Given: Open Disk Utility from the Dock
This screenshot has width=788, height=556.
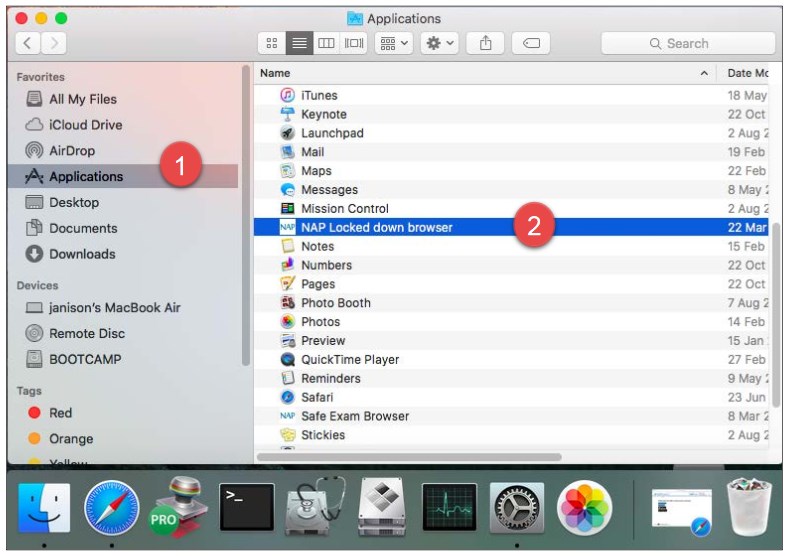Looking at the screenshot, I should [315, 506].
